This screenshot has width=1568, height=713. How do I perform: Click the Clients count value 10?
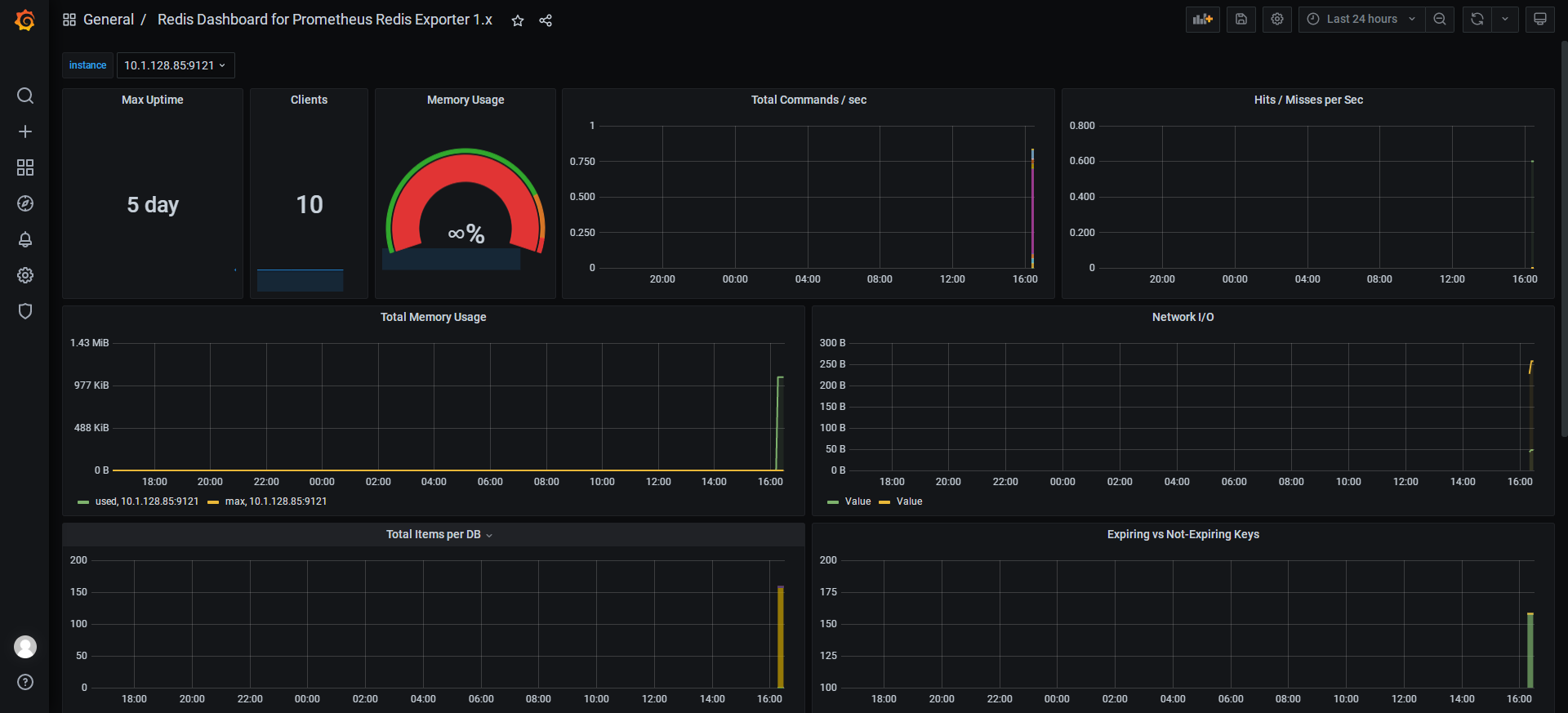pyautogui.click(x=310, y=204)
